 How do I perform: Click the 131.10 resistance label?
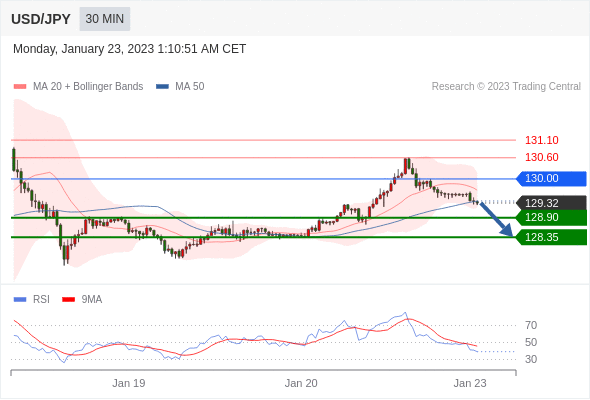(541, 140)
